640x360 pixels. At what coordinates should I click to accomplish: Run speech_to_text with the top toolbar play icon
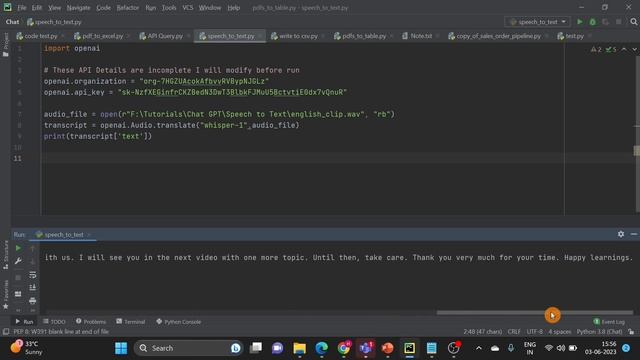pos(580,22)
